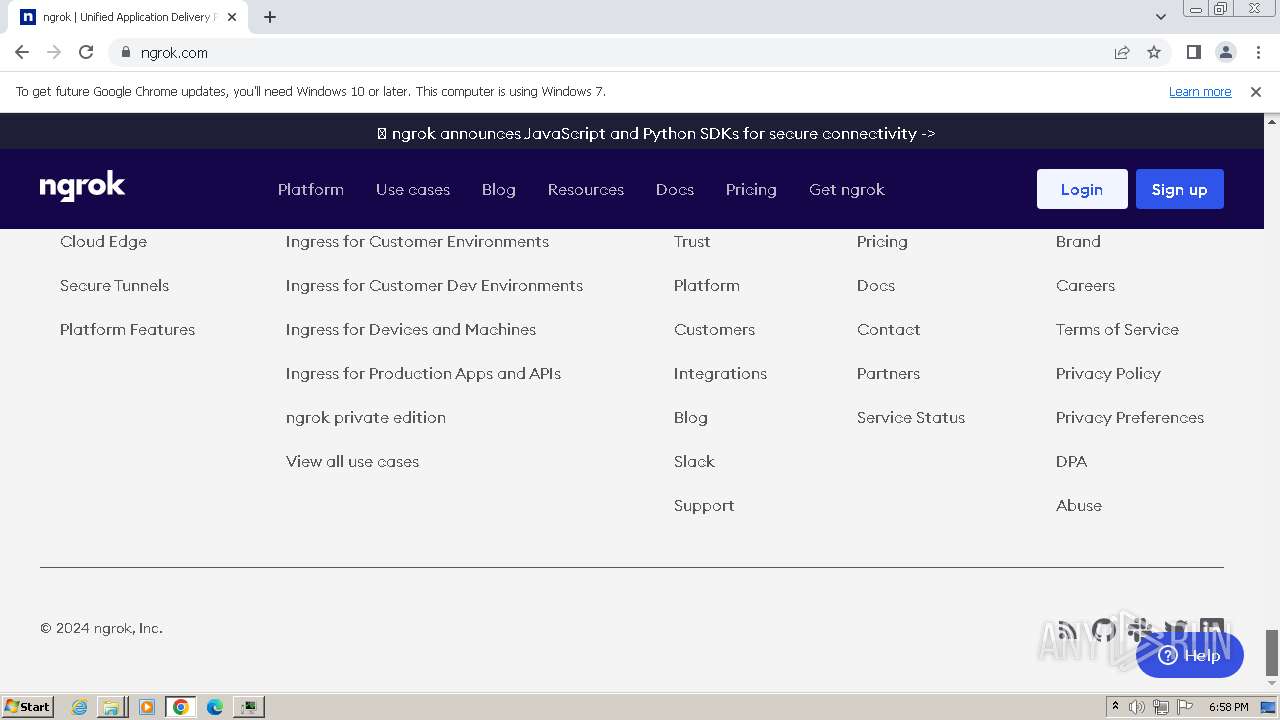The width and height of the screenshot is (1280, 720).
Task: Open Ingress for Production Apps and APIs
Action: point(423,373)
